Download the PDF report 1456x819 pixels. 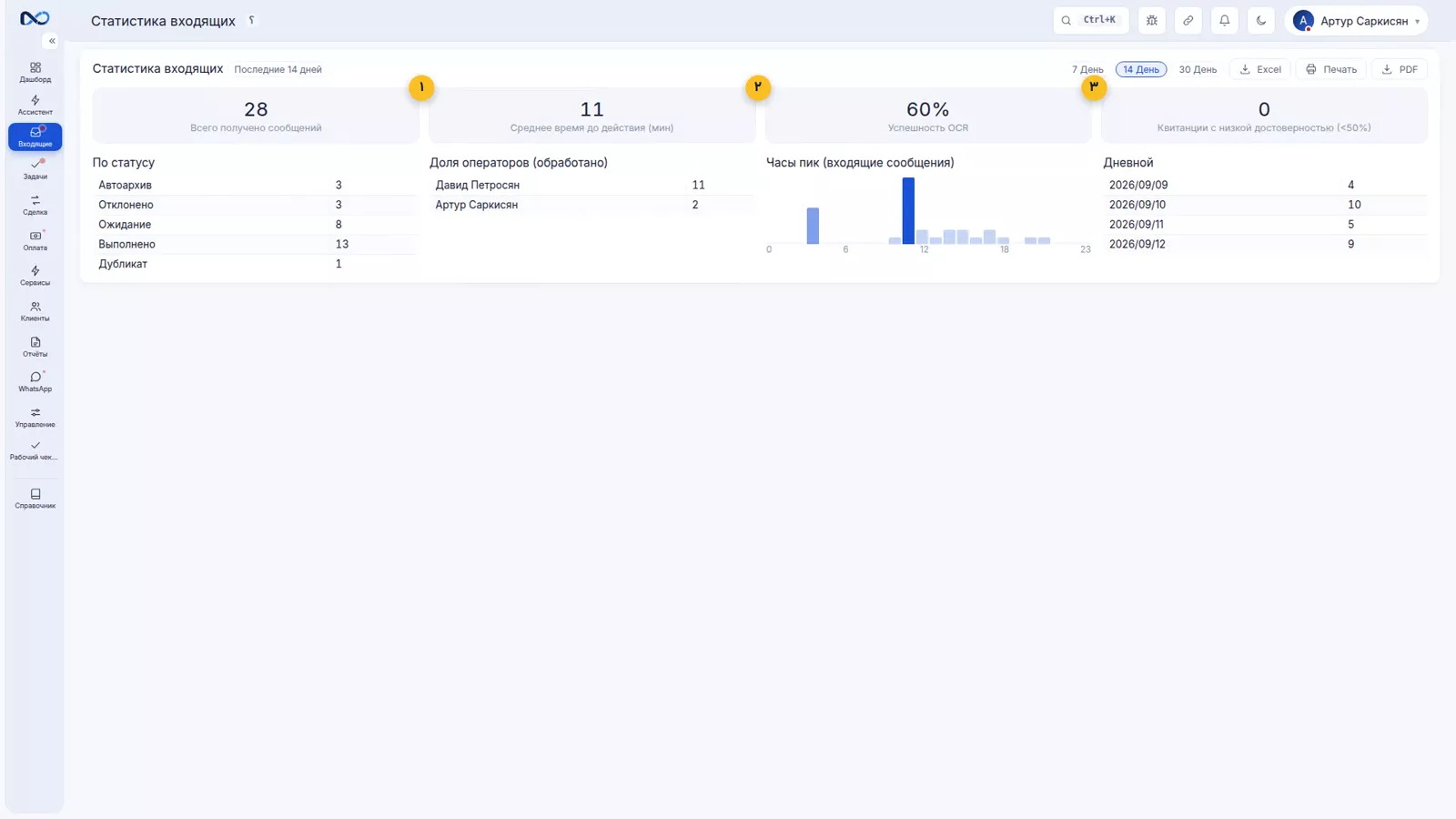[x=1400, y=69]
